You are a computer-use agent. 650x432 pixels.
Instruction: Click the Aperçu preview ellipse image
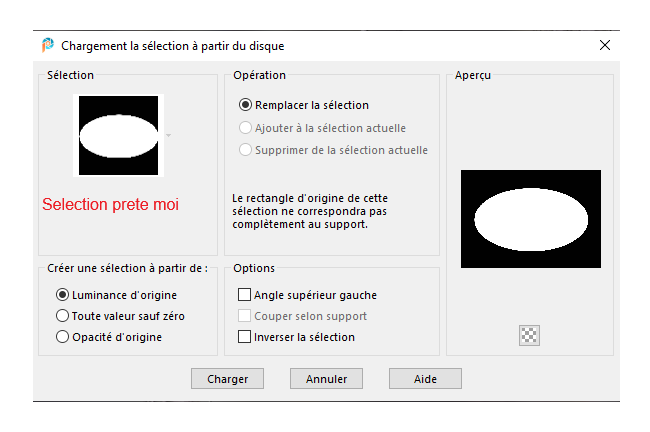(x=531, y=219)
